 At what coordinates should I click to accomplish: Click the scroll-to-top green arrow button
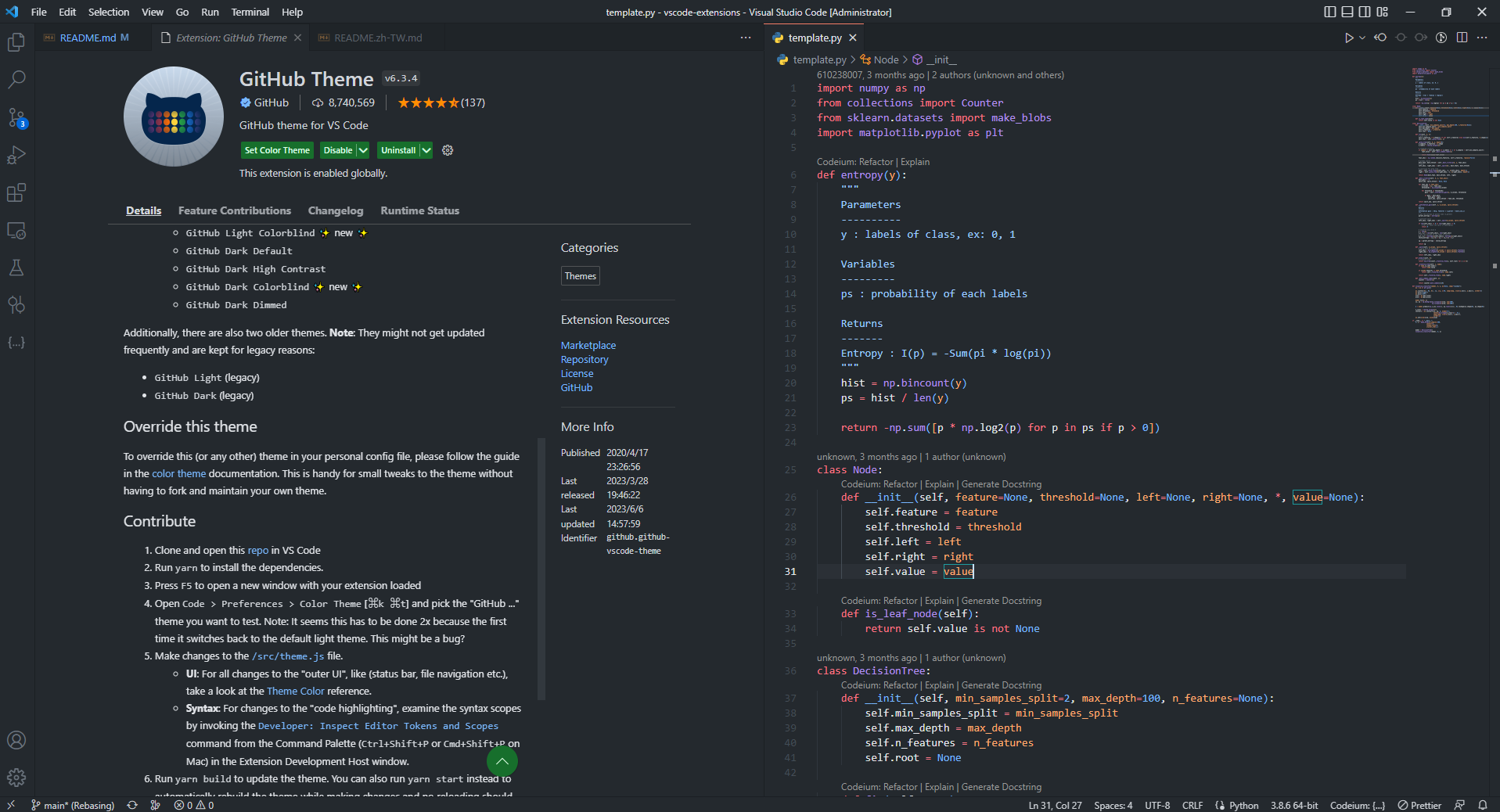(x=502, y=760)
